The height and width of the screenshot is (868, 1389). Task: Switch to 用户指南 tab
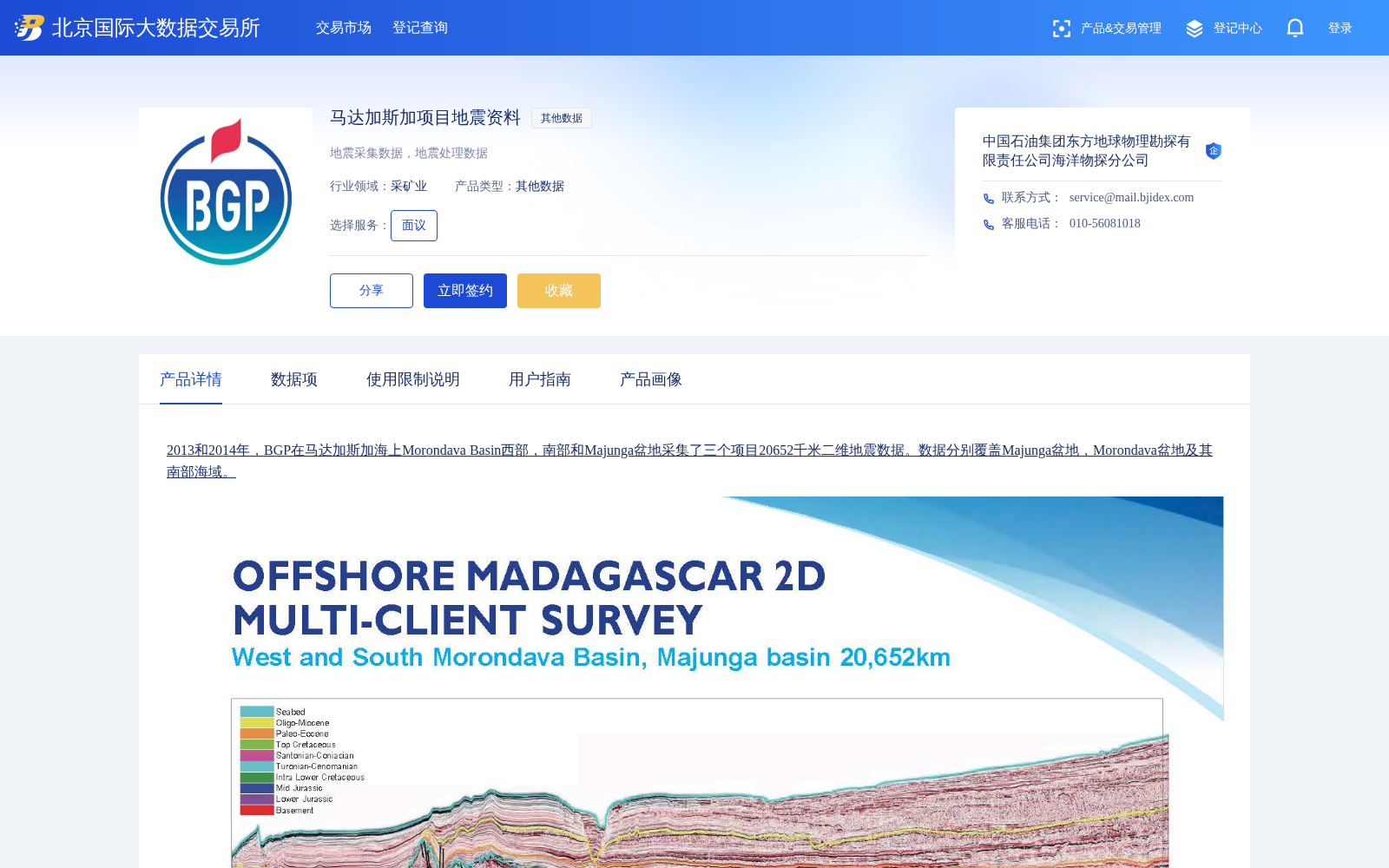[x=540, y=379]
